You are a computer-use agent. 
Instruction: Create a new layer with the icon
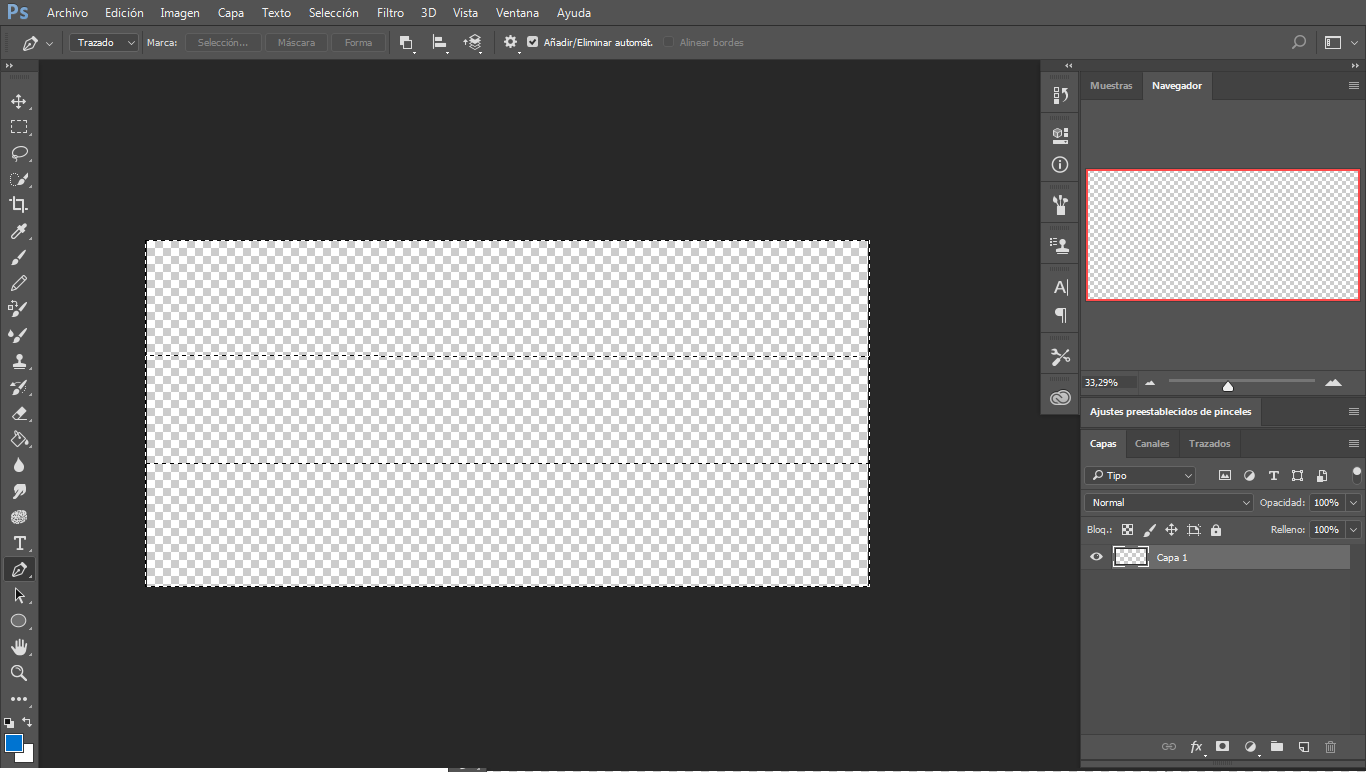[1303, 747]
